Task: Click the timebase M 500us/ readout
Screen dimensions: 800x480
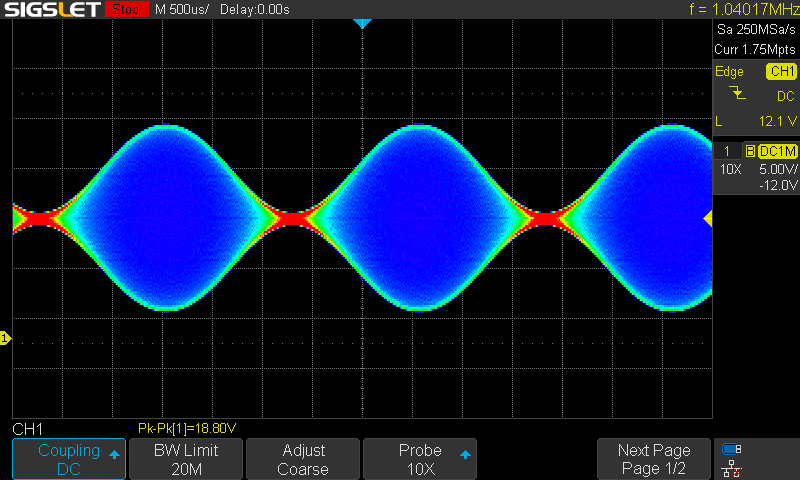Action: (182, 9)
